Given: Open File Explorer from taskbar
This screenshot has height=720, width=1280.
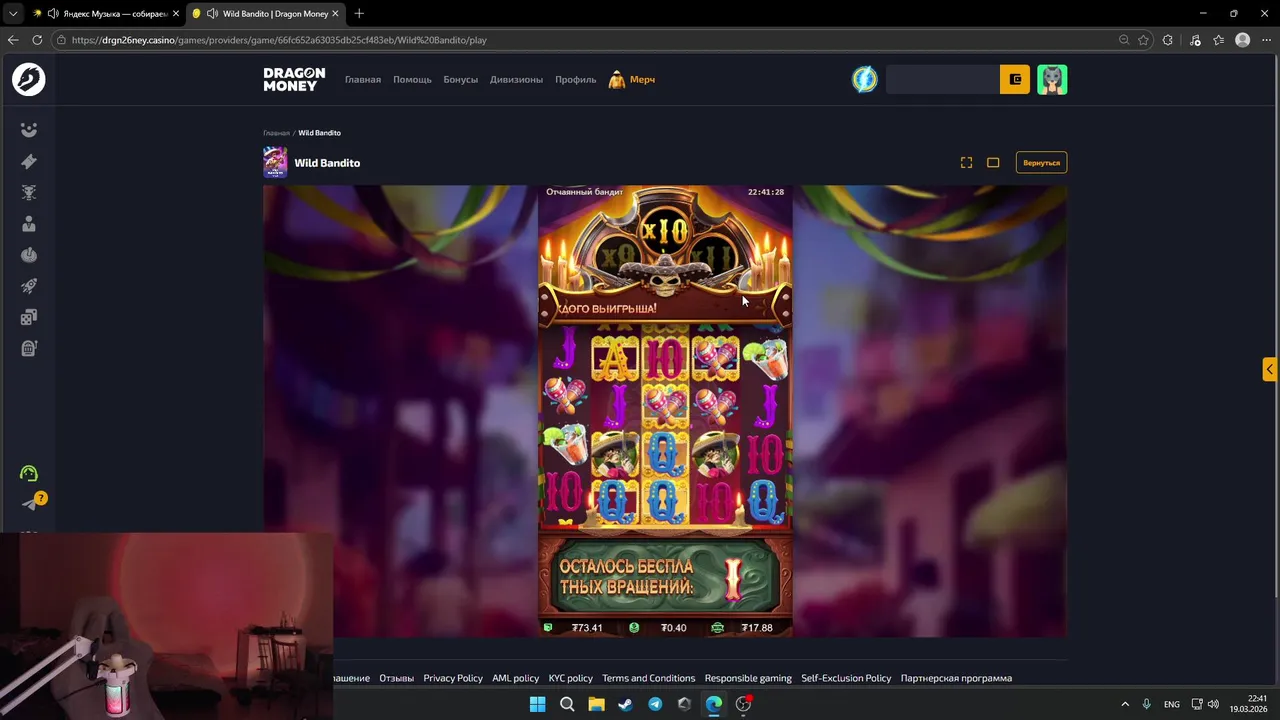Looking at the screenshot, I should point(596,704).
